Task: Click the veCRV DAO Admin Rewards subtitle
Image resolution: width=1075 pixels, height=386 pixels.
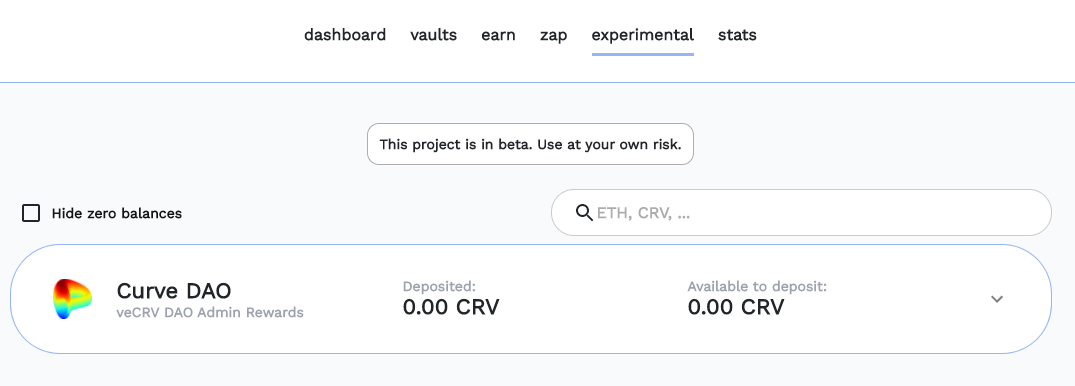Action: pyautogui.click(x=210, y=313)
